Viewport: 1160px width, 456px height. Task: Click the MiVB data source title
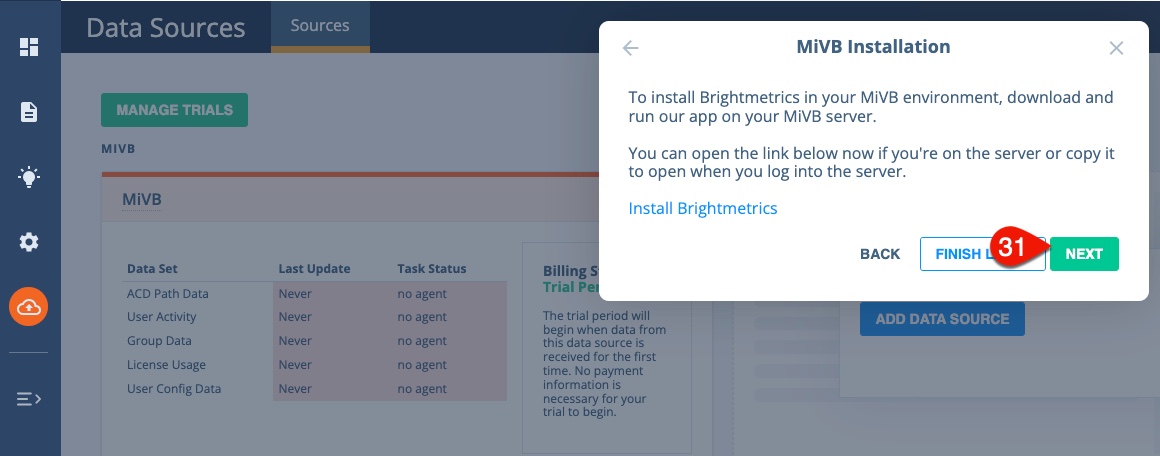pyautogui.click(x=142, y=199)
